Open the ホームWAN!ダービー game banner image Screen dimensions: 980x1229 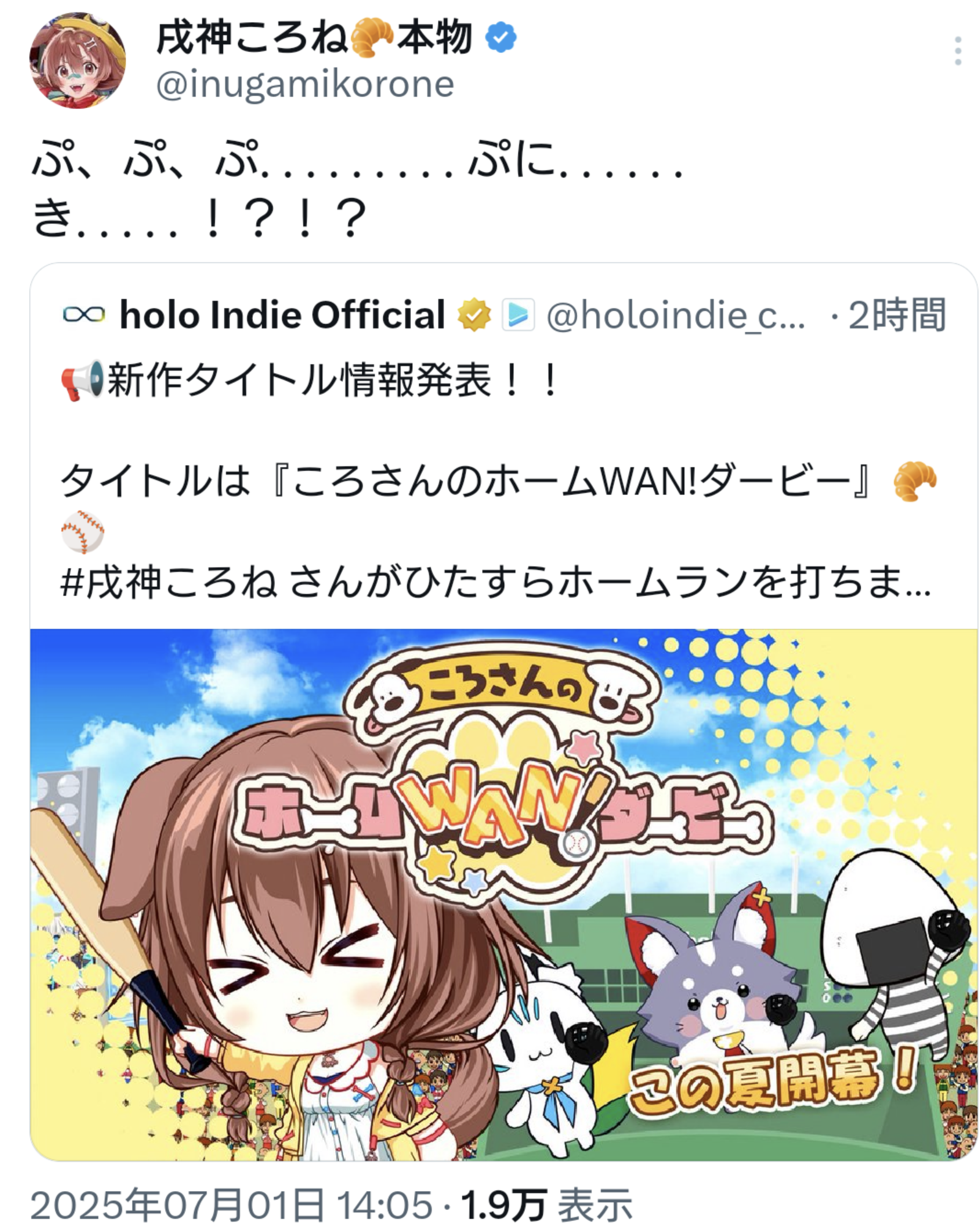(503, 894)
